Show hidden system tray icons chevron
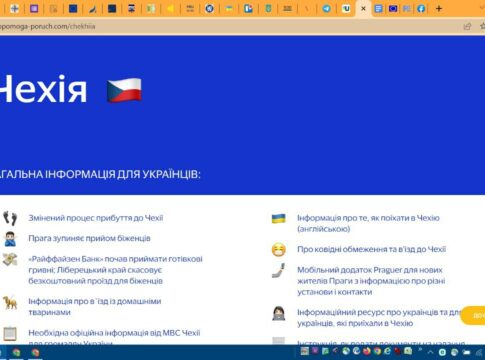The width and height of the screenshot is (485, 360). (x=430, y=352)
